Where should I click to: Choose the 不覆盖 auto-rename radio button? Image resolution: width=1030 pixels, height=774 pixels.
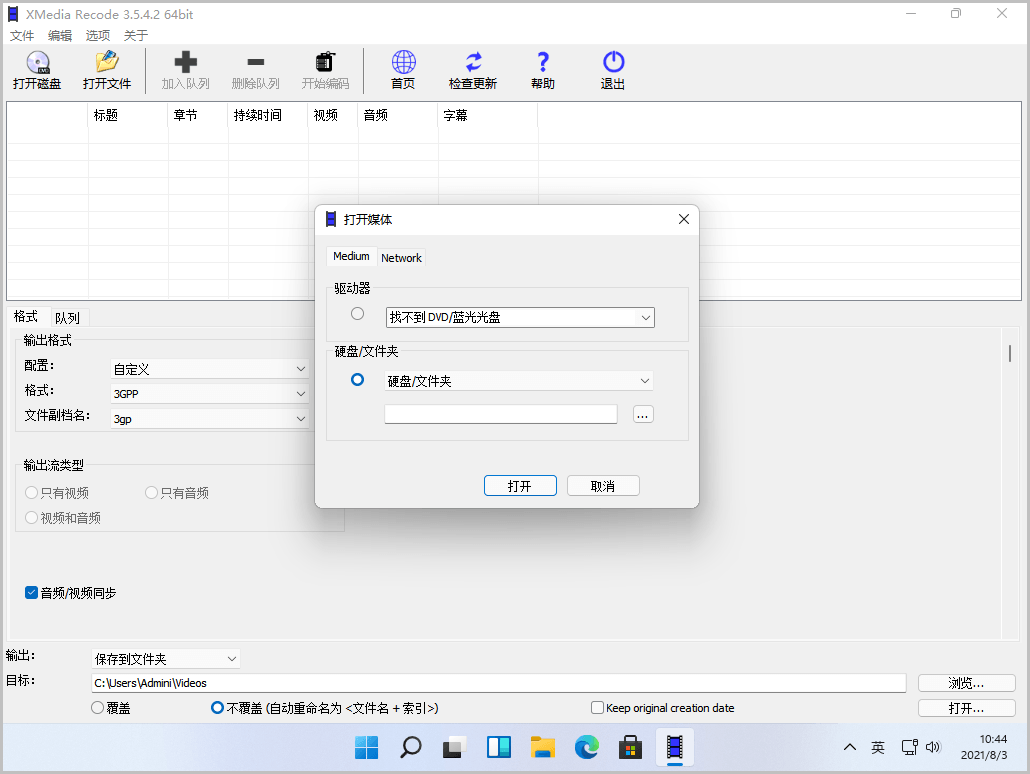[217, 708]
